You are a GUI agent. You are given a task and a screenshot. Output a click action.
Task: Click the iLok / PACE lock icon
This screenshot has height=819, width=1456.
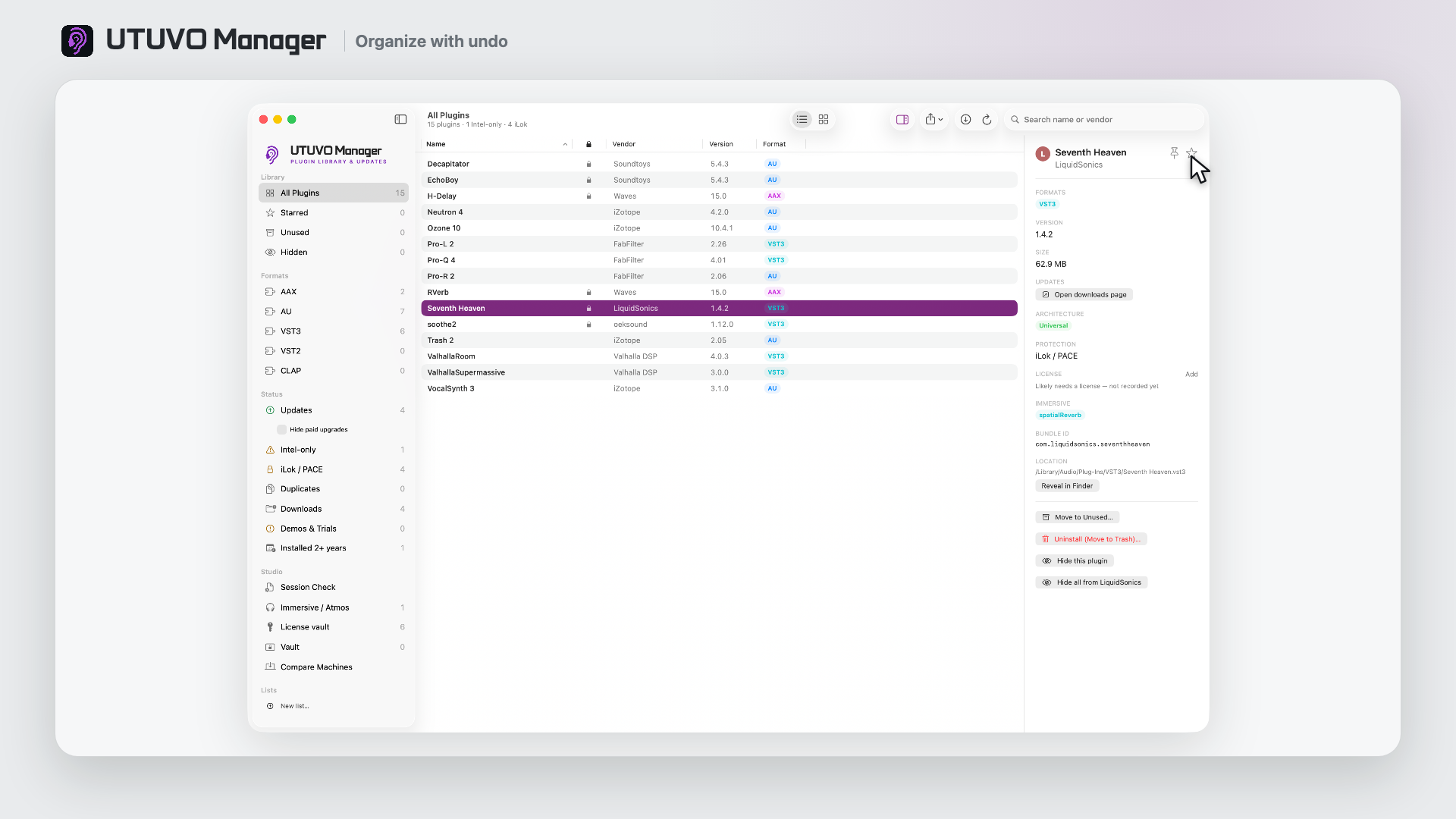point(270,469)
